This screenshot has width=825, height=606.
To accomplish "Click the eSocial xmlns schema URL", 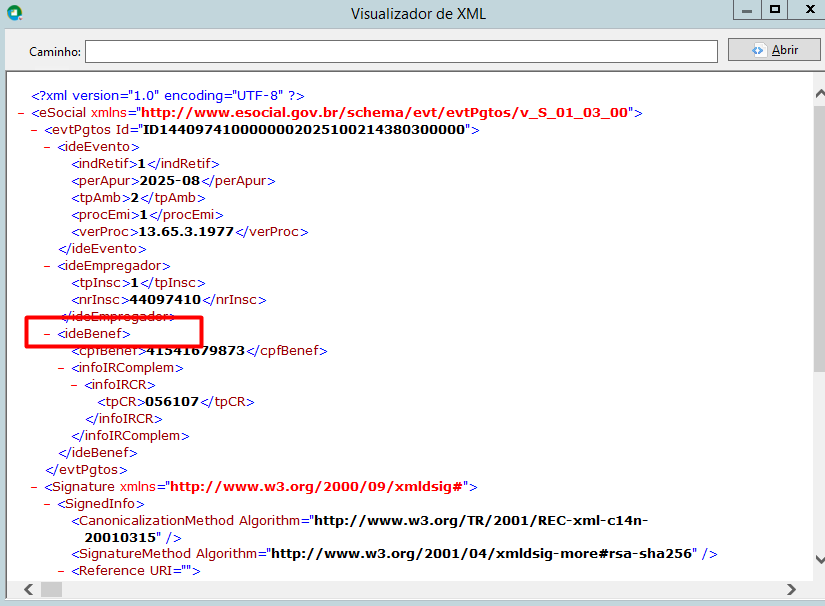I will pos(385,113).
